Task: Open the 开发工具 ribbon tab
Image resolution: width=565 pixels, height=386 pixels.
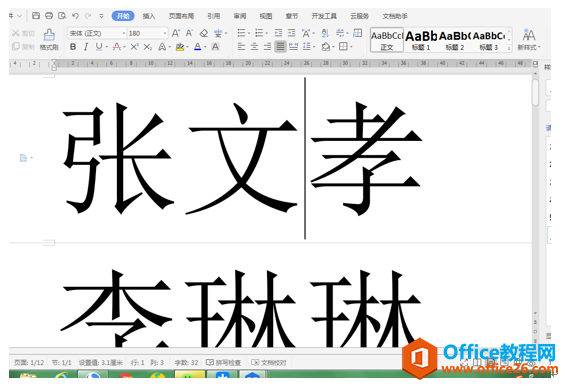Action: 324,16
